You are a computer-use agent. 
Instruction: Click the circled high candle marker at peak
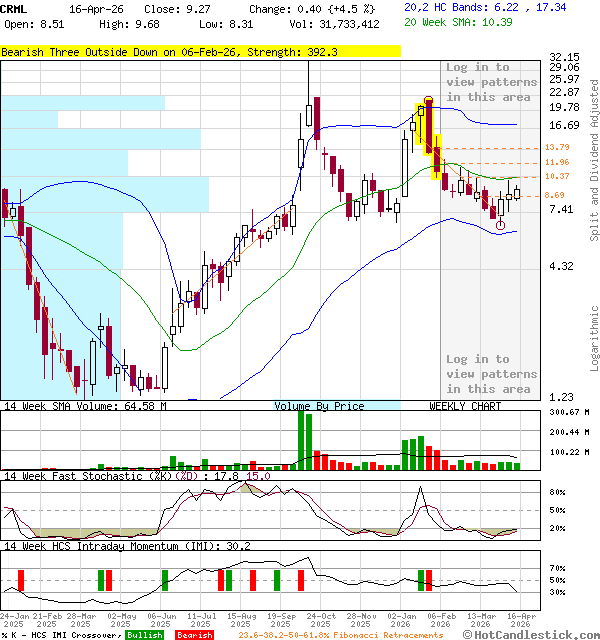point(428,101)
